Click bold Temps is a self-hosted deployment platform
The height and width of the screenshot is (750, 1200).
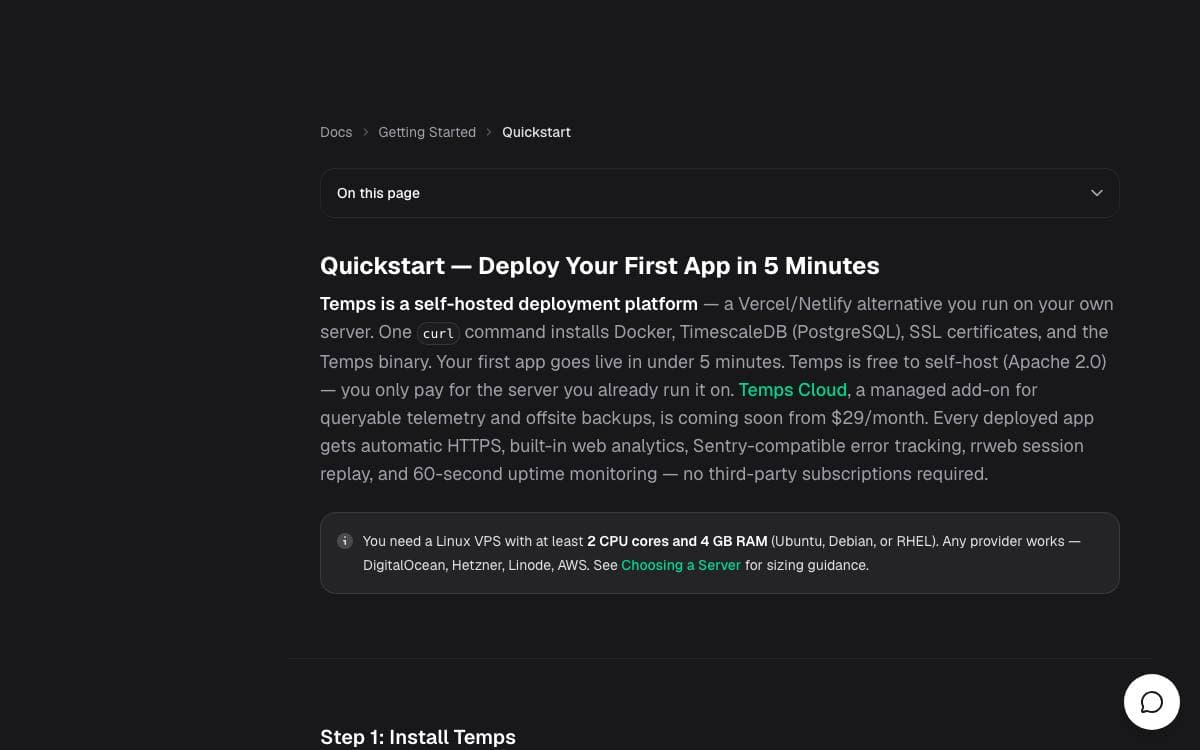509,304
